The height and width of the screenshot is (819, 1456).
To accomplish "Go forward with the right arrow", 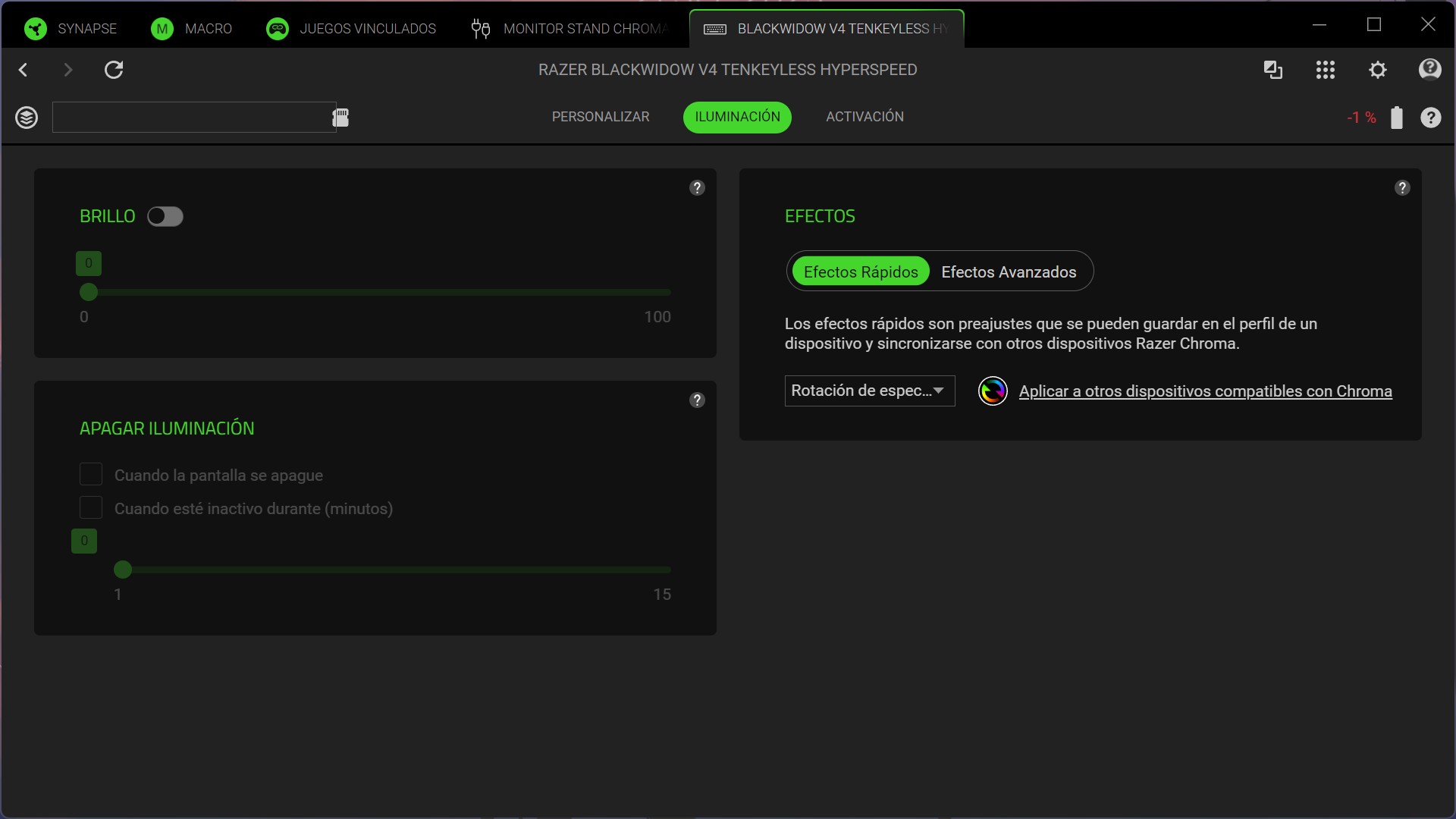I will click(68, 70).
